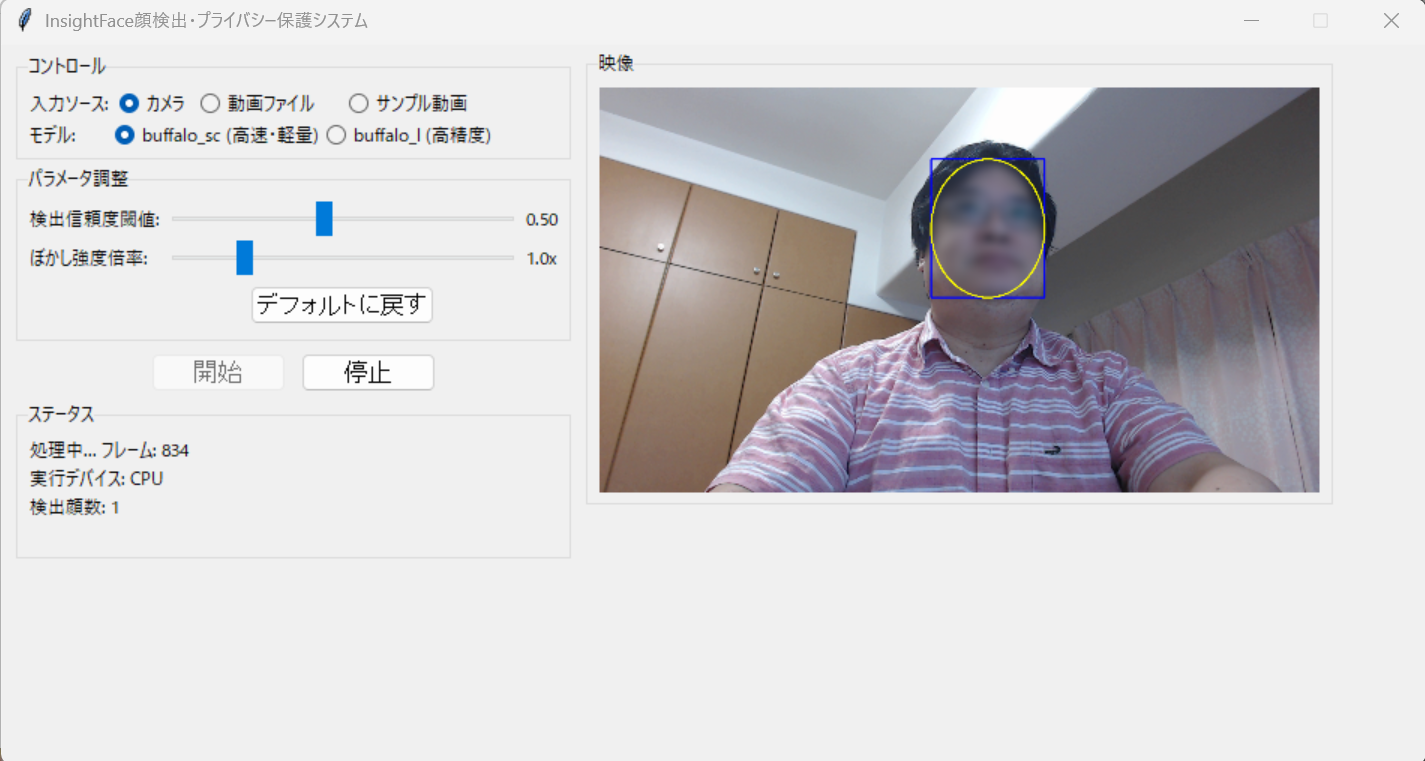Viewport: 1425px width, 761px height.
Task: Select the カメラ input source radio button
Action: pos(128,103)
